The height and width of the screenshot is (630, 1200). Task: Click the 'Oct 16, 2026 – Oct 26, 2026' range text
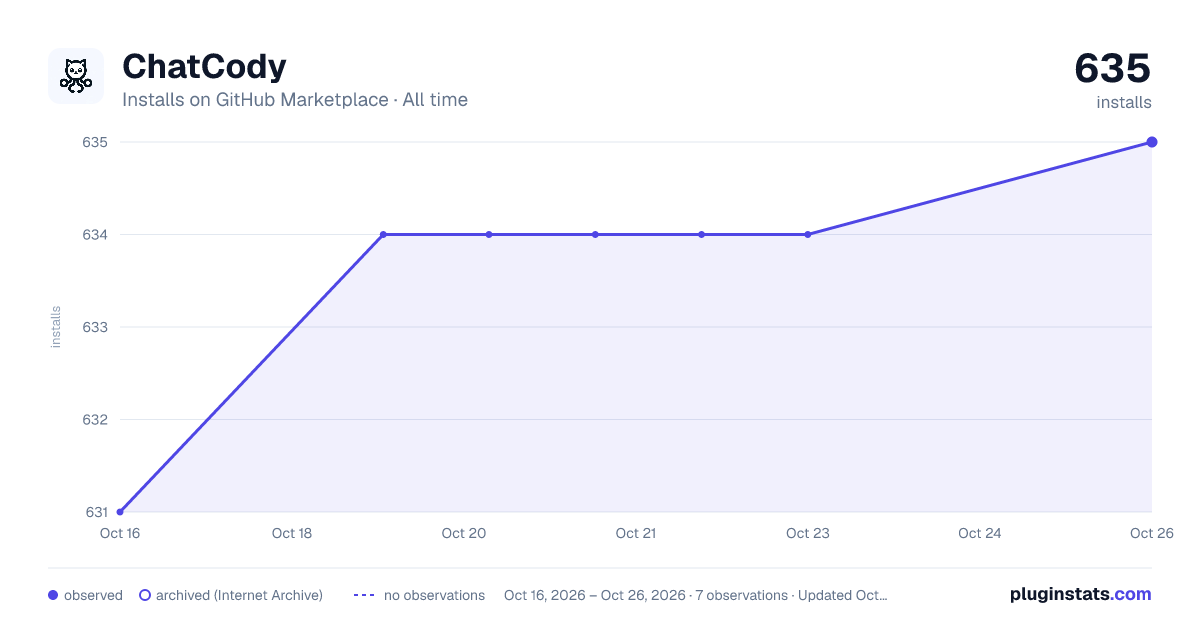(x=595, y=595)
